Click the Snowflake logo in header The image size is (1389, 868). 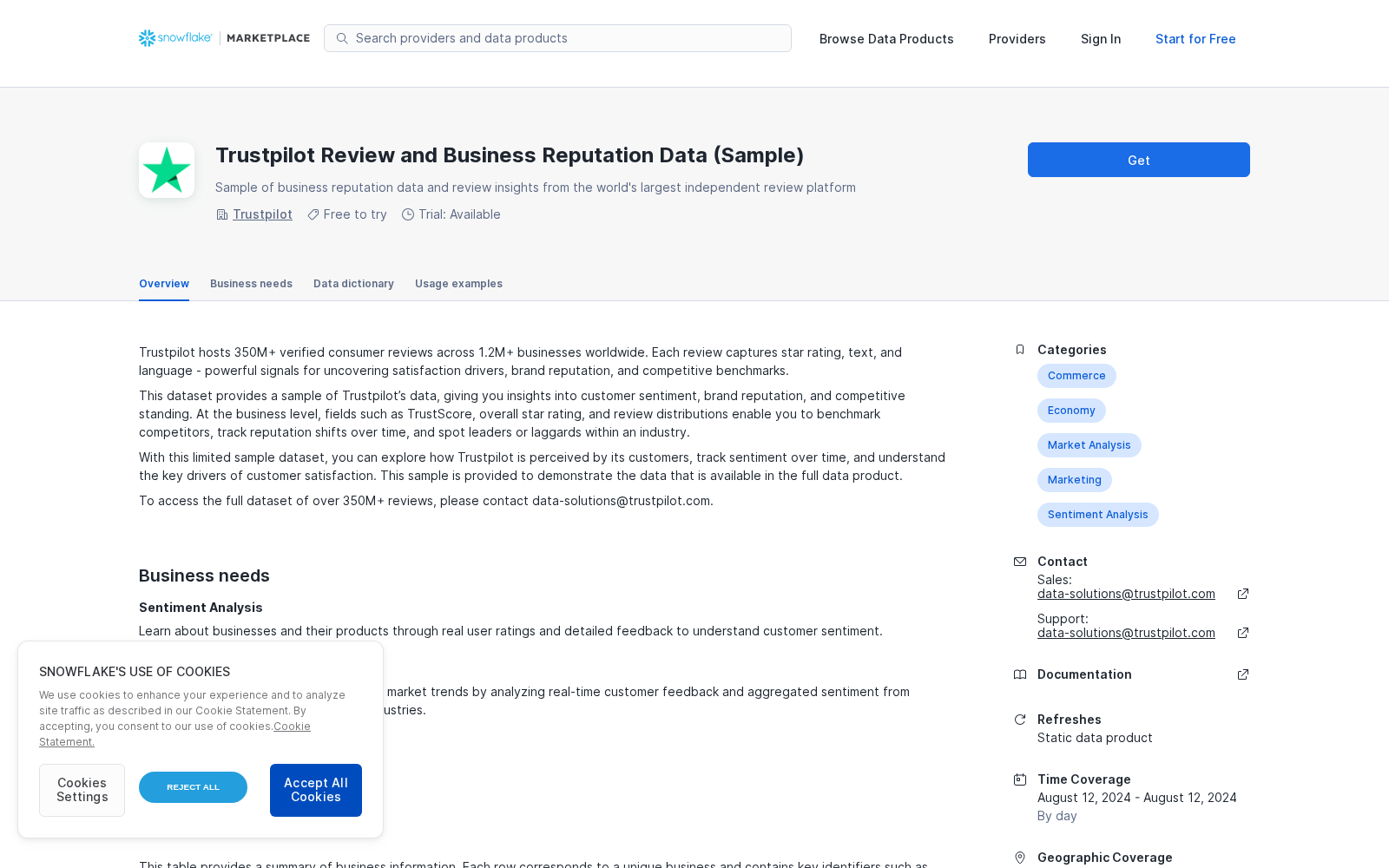(x=175, y=38)
